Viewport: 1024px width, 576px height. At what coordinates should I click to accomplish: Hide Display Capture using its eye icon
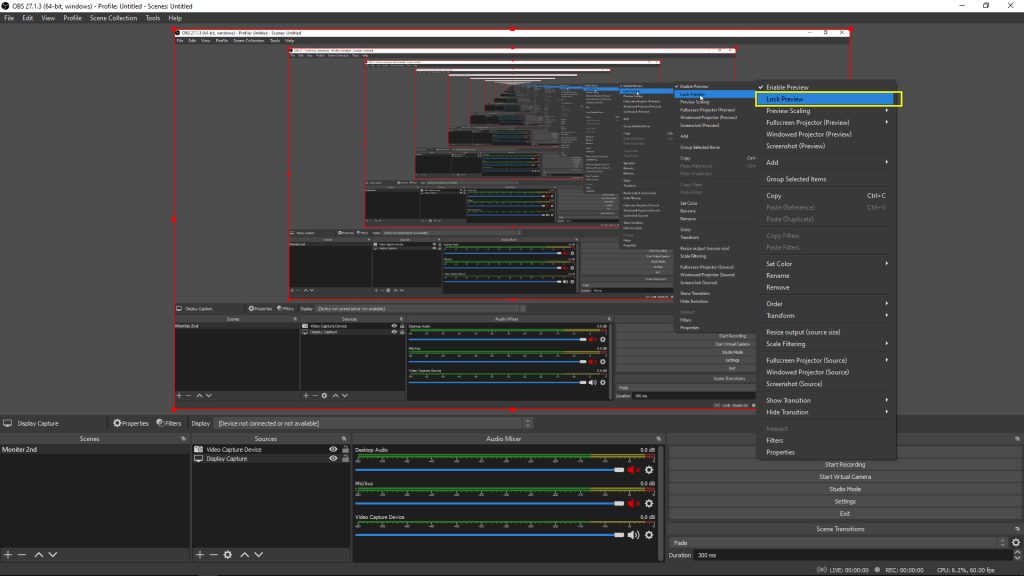(x=335, y=459)
